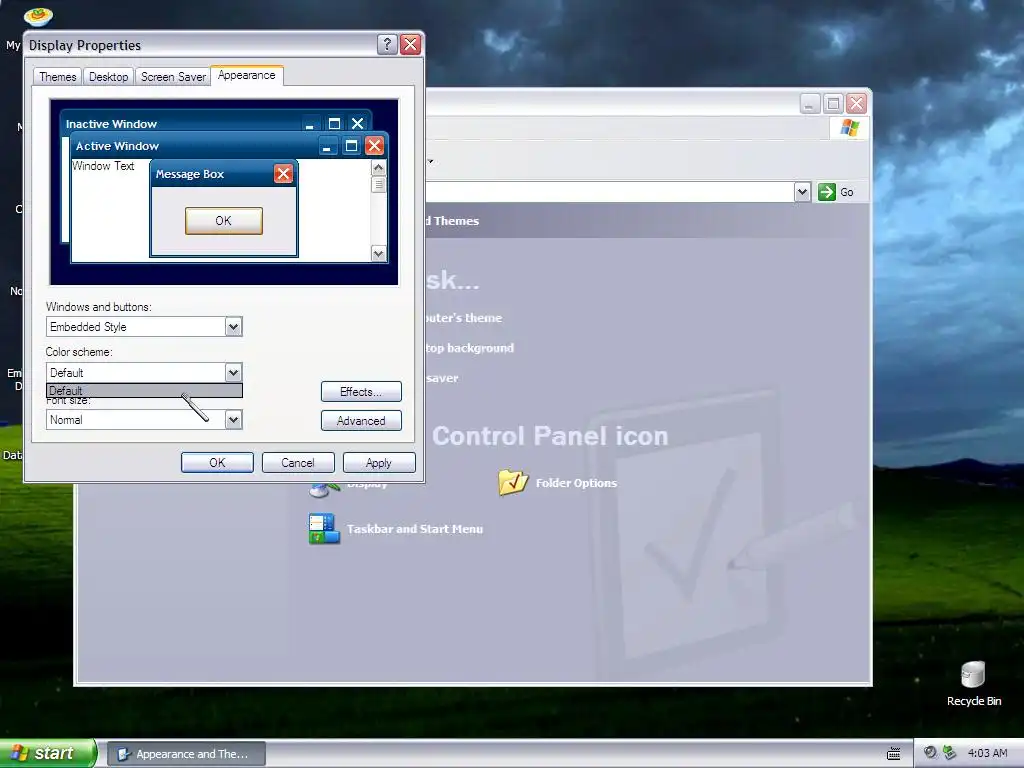Open Taskbar and Start Menu link

point(415,529)
